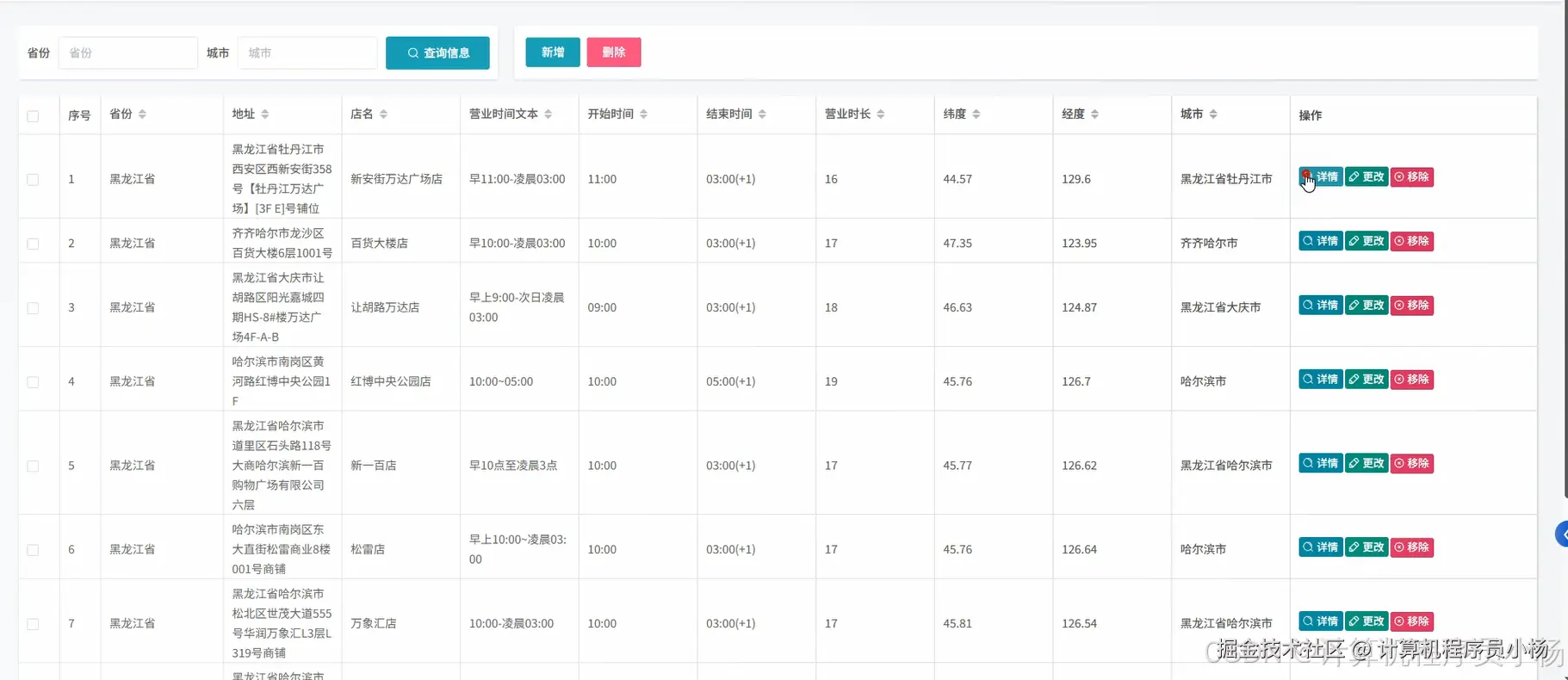Sort by 营业时间文本 column arrows
The image size is (1568, 680).
548,114
